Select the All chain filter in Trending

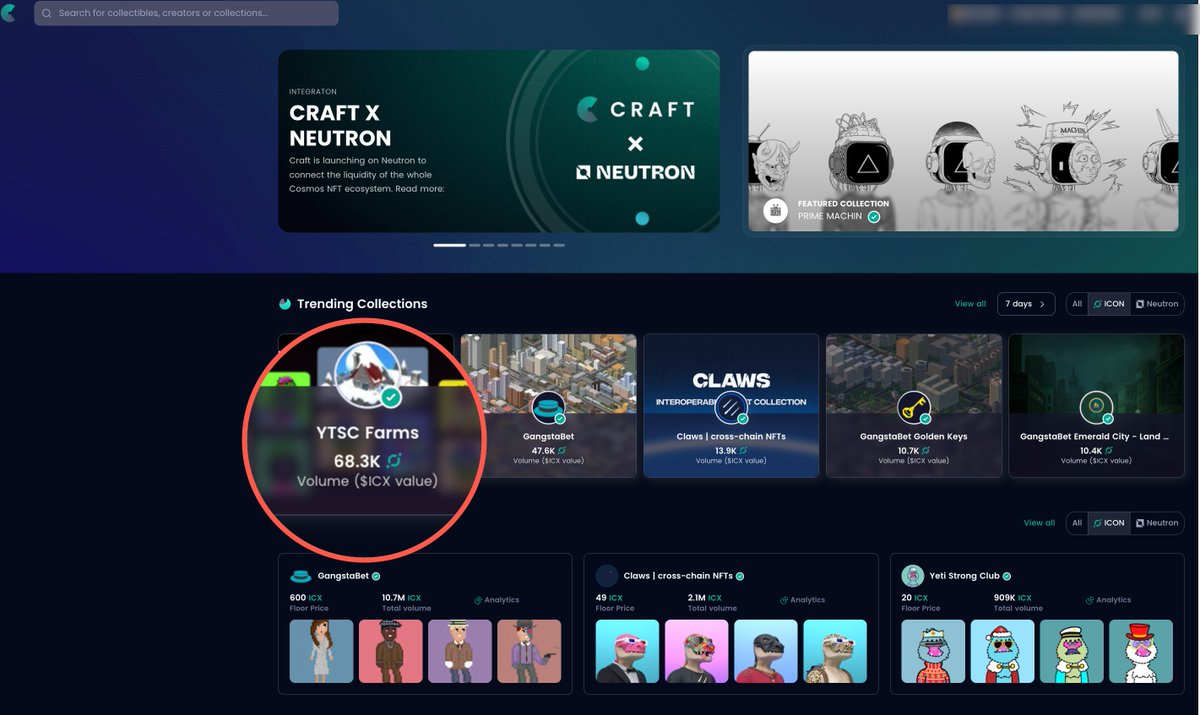coord(1076,304)
